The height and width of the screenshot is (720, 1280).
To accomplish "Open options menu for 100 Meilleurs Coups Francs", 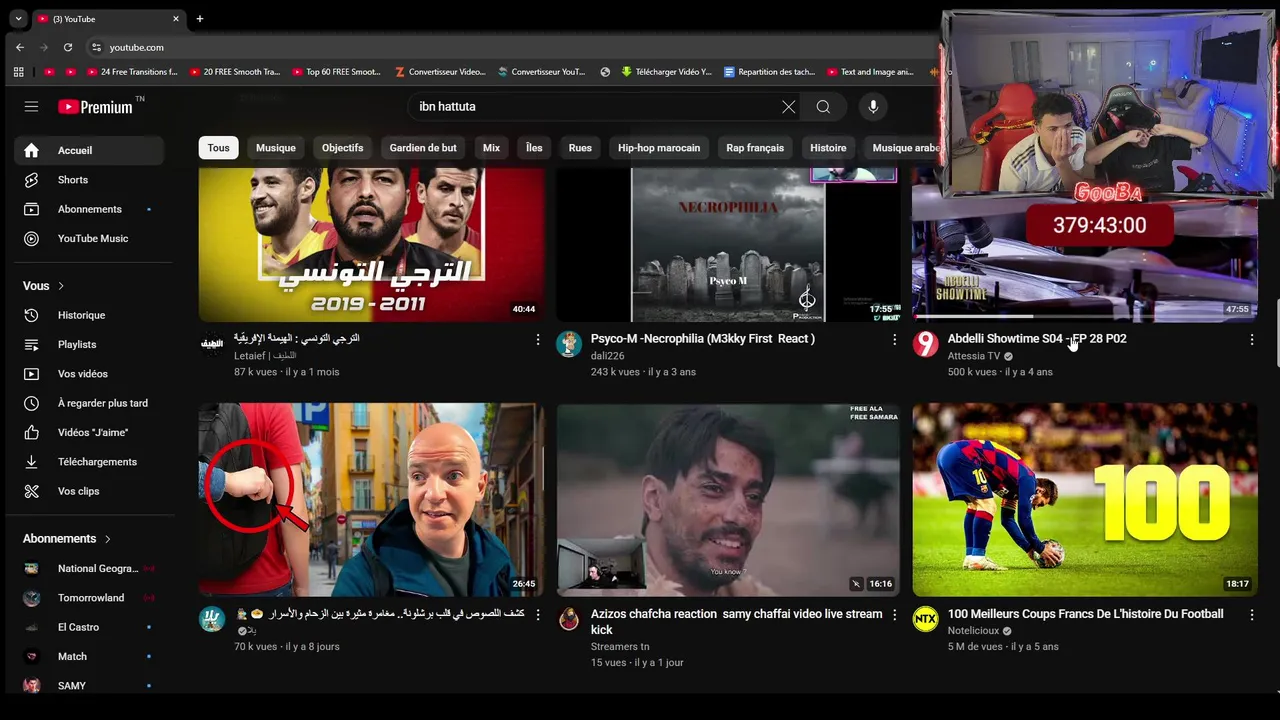I will pyautogui.click(x=1251, y=615).
